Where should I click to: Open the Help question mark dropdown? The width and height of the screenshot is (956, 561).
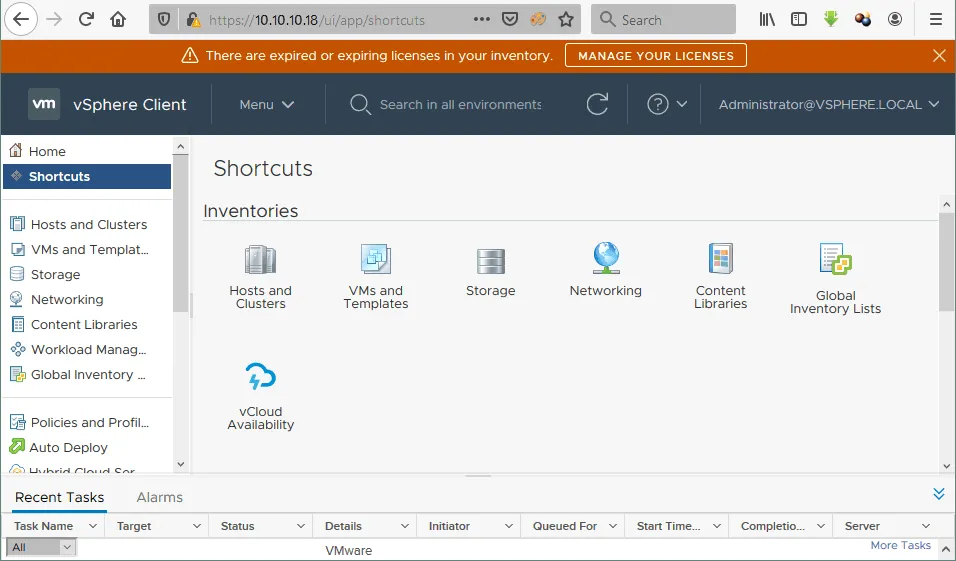click(x=667, y=104)
